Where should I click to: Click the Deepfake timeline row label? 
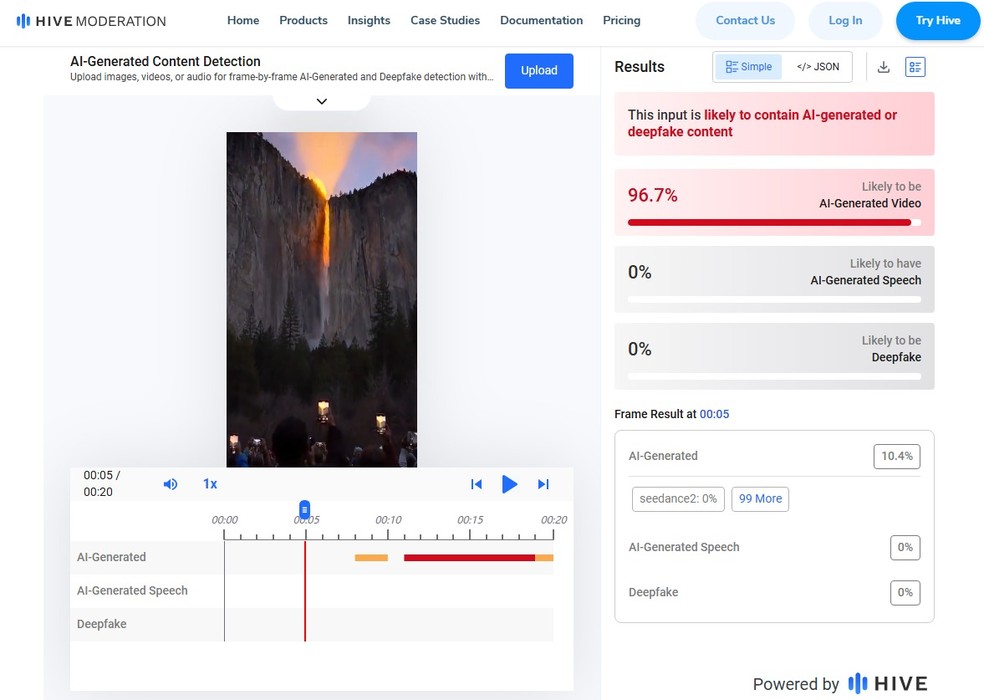[102, 624]
